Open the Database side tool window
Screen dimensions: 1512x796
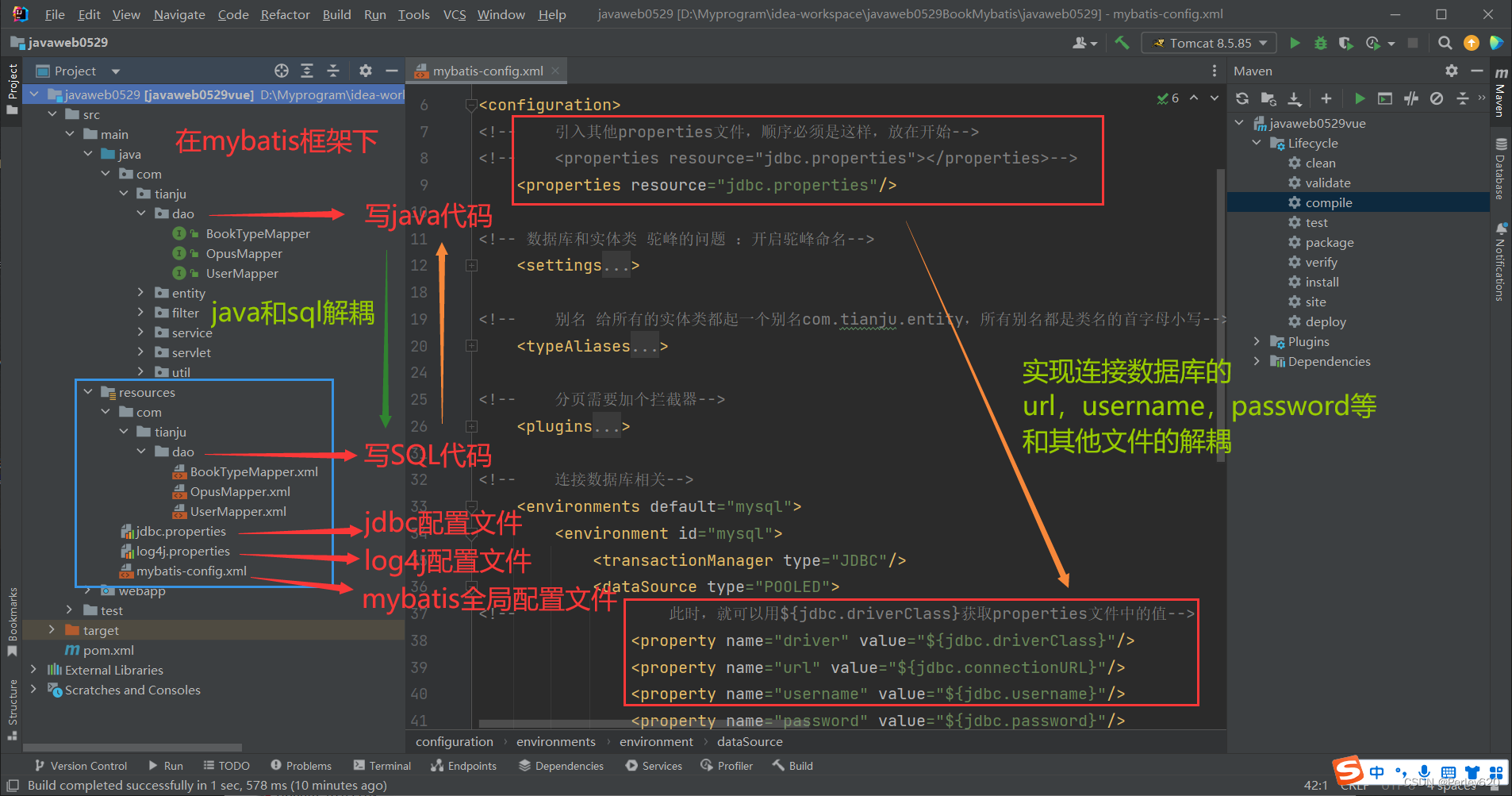(x=1501, y=169)
